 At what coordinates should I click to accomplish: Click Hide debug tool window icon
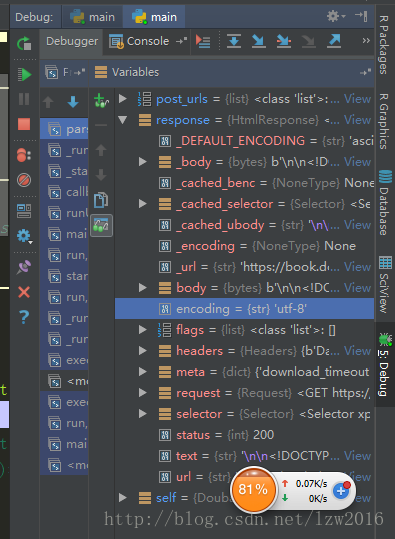[361, 16]
